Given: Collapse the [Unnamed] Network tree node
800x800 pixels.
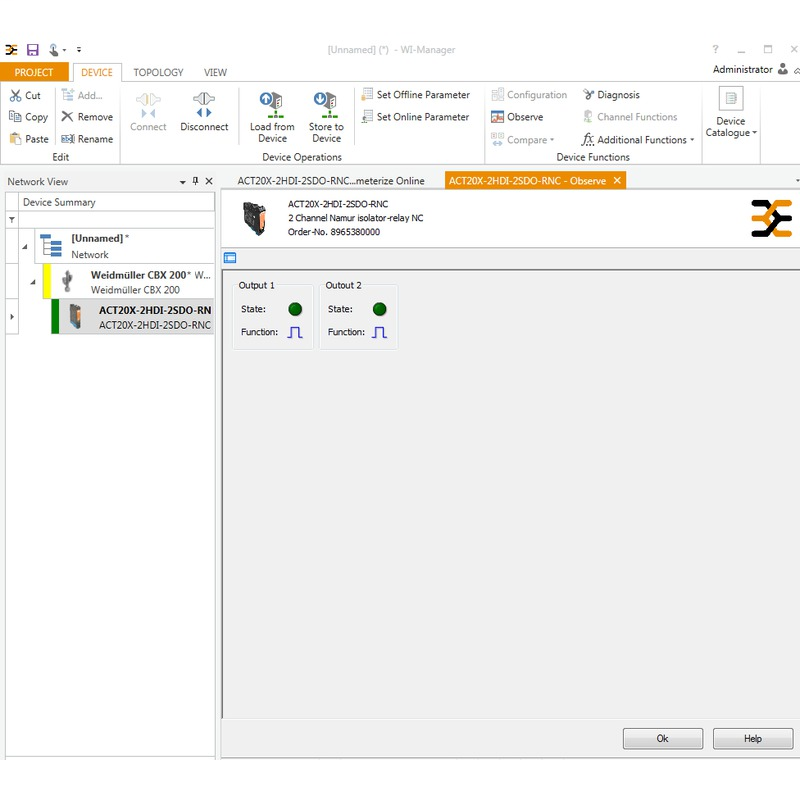Looking at the screenshot, I should [x=24, y=247].
